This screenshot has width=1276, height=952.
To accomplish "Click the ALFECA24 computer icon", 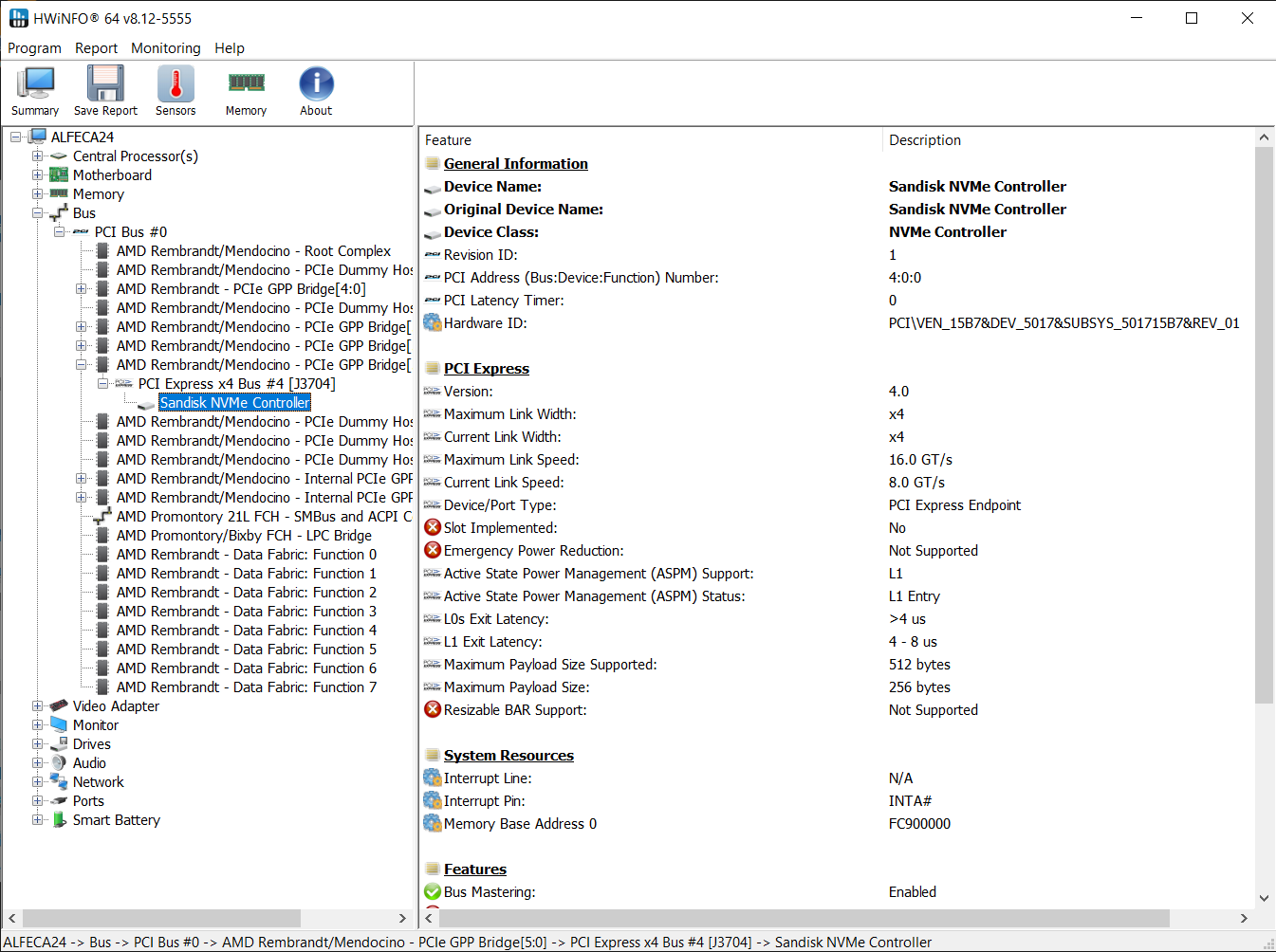I will pos(38,137).
